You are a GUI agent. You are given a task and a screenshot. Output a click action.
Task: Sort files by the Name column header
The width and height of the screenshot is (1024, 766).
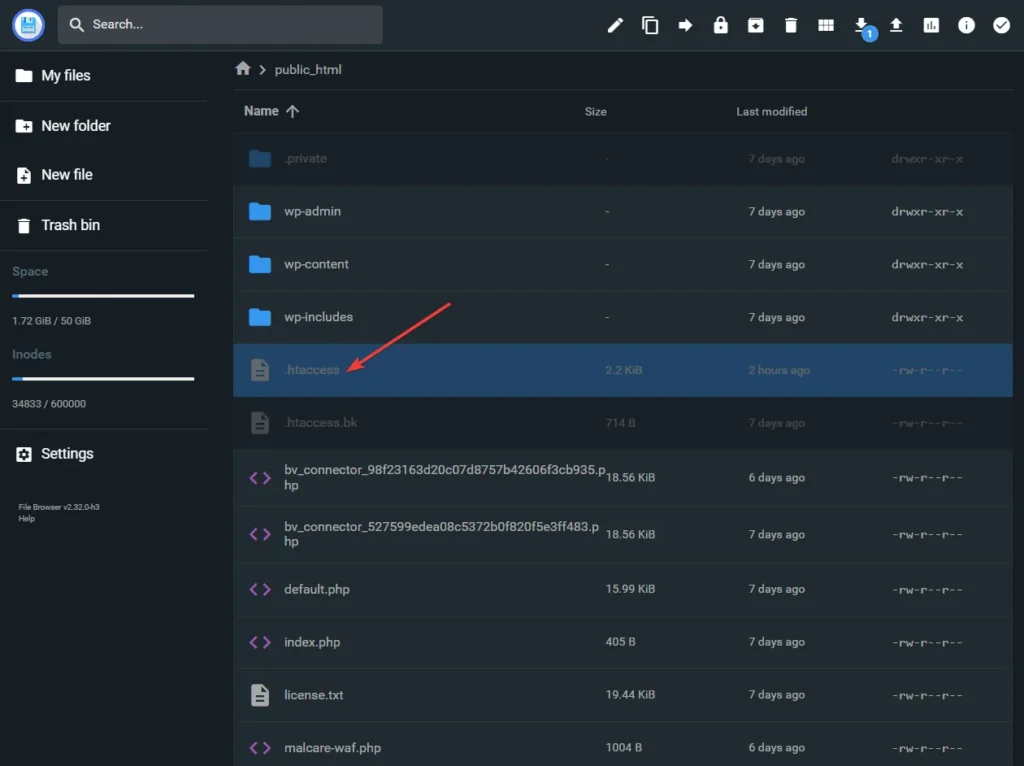pos(262,111)
